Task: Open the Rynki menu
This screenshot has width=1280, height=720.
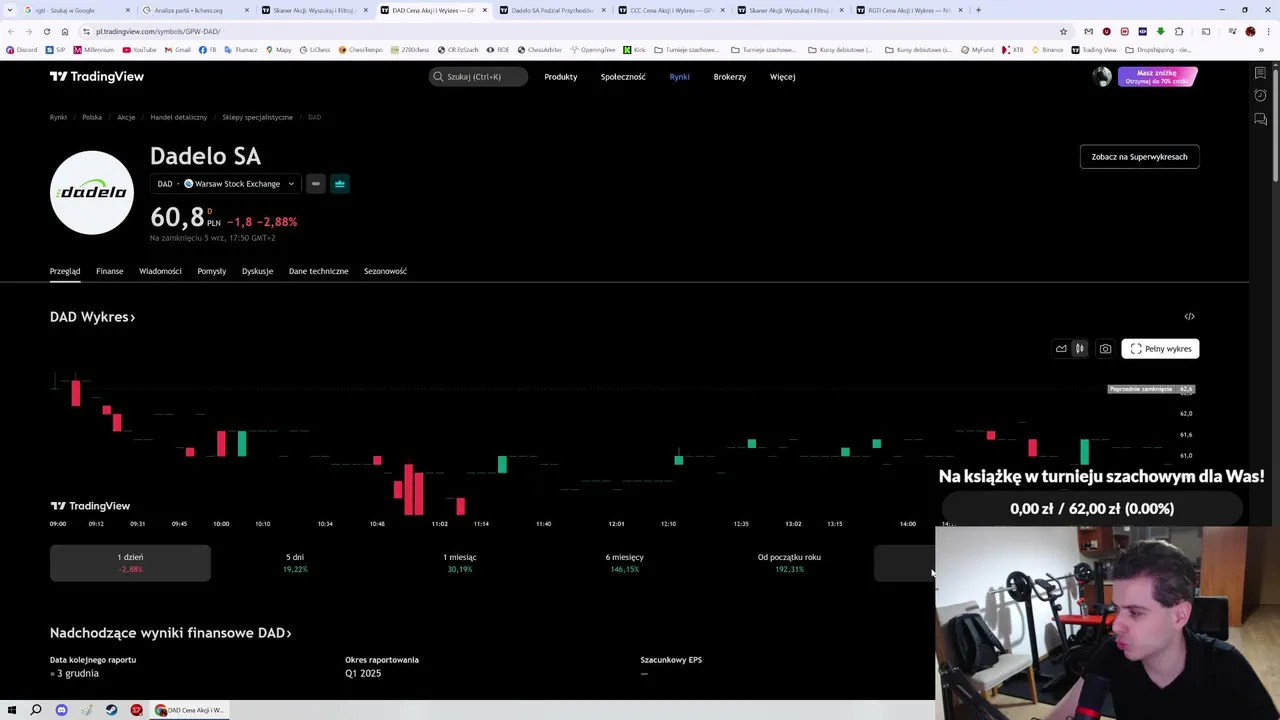Action: pyautogui.click(x=679, y=77)
